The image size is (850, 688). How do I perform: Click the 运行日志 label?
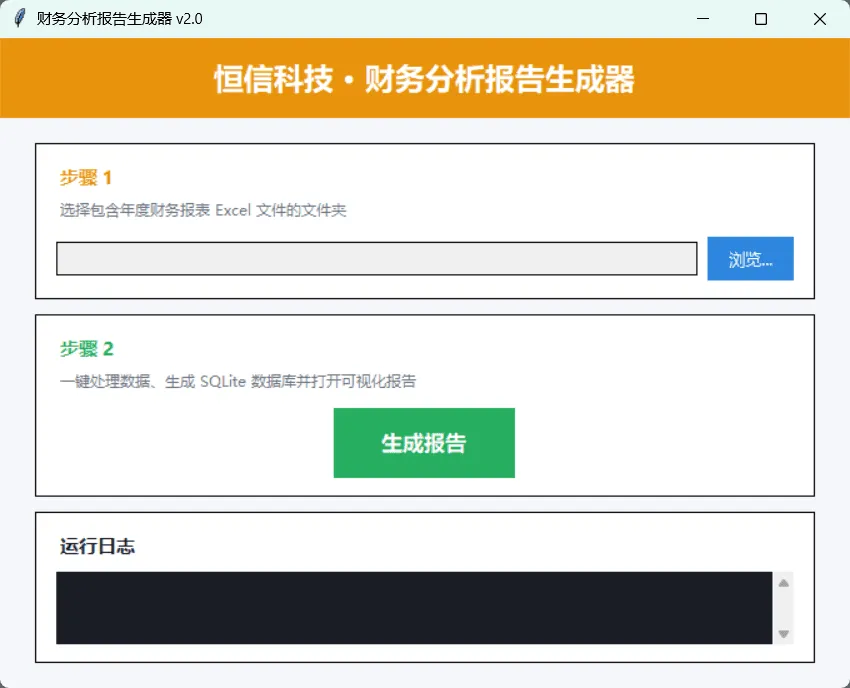tap(98, 546)
